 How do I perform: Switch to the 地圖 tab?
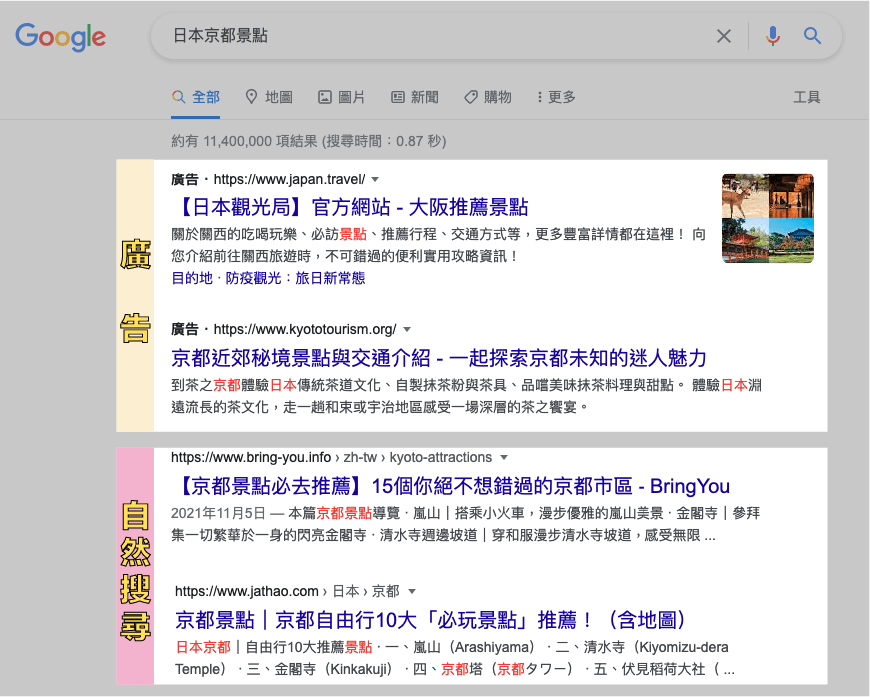tap(269, 97)
